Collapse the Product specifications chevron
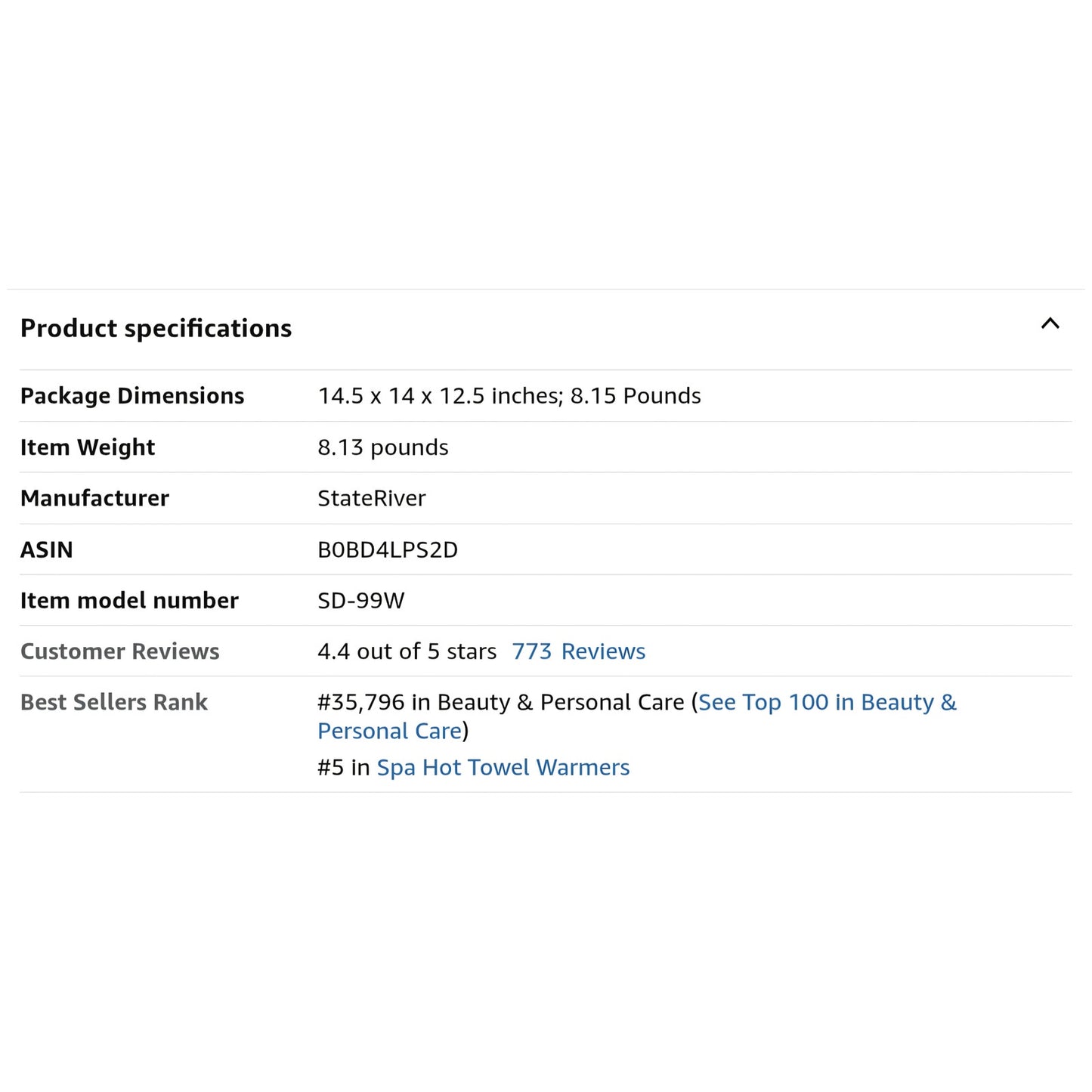This screenshot has width=1092, height=1092. point(1050,324)
